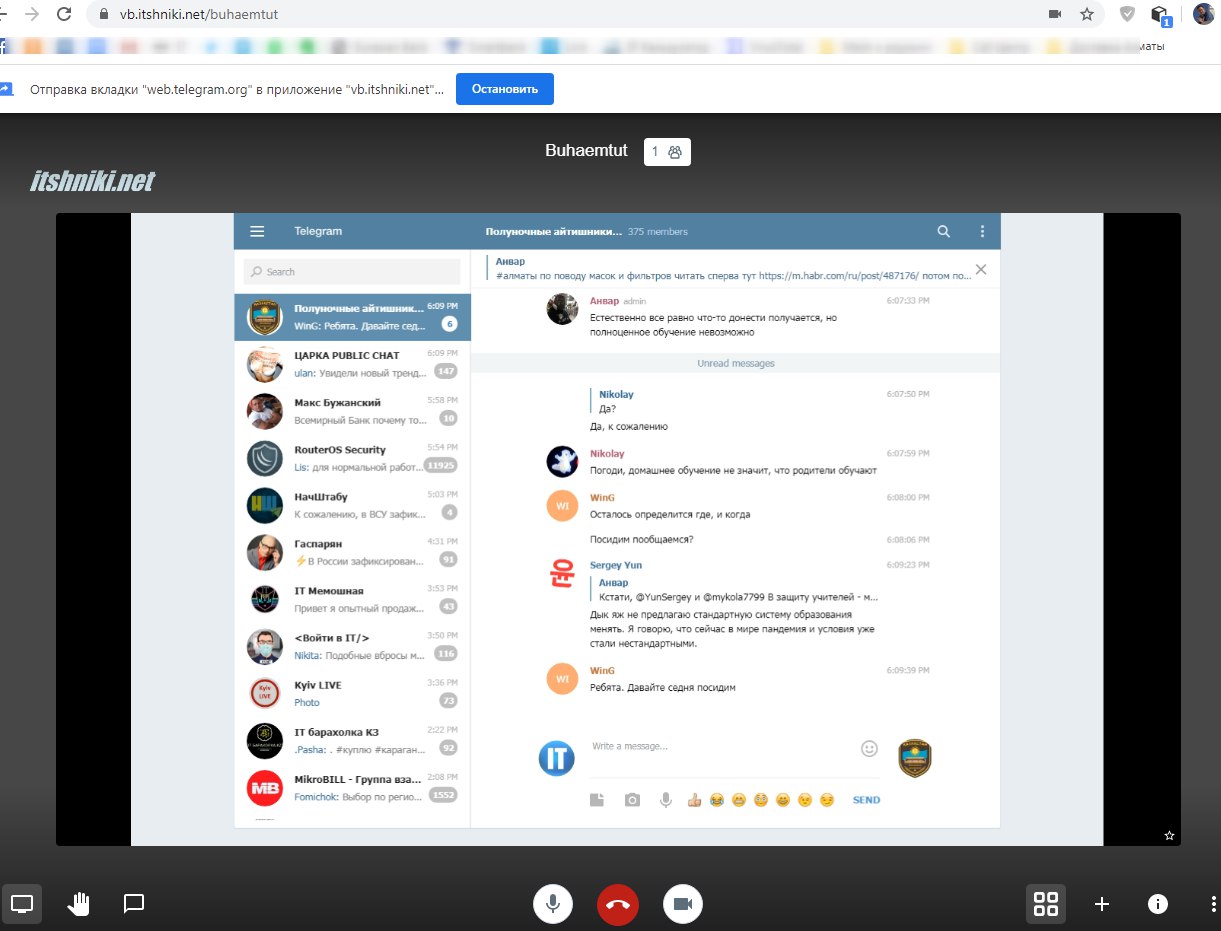
Task: Open Анвар's profile avatar in chat
Action: click(562, 309)
